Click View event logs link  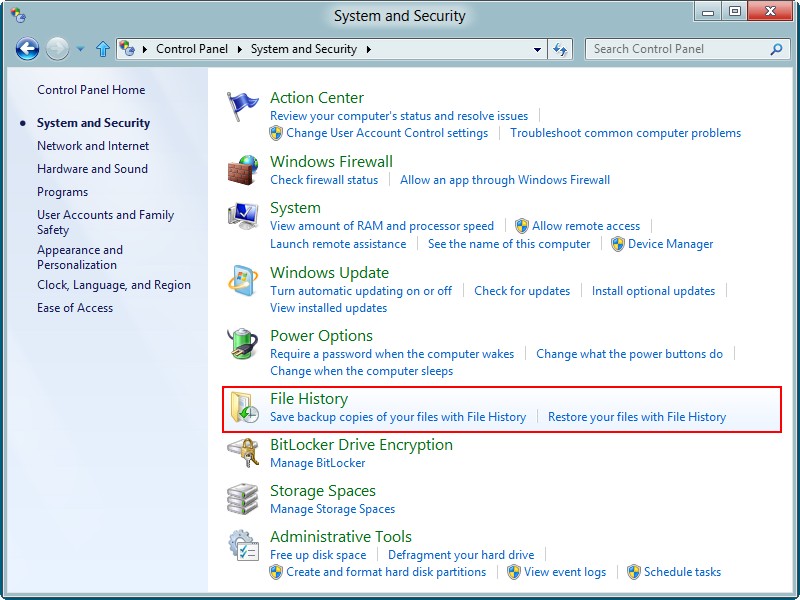pyautogui.click(x=565, y=572)
